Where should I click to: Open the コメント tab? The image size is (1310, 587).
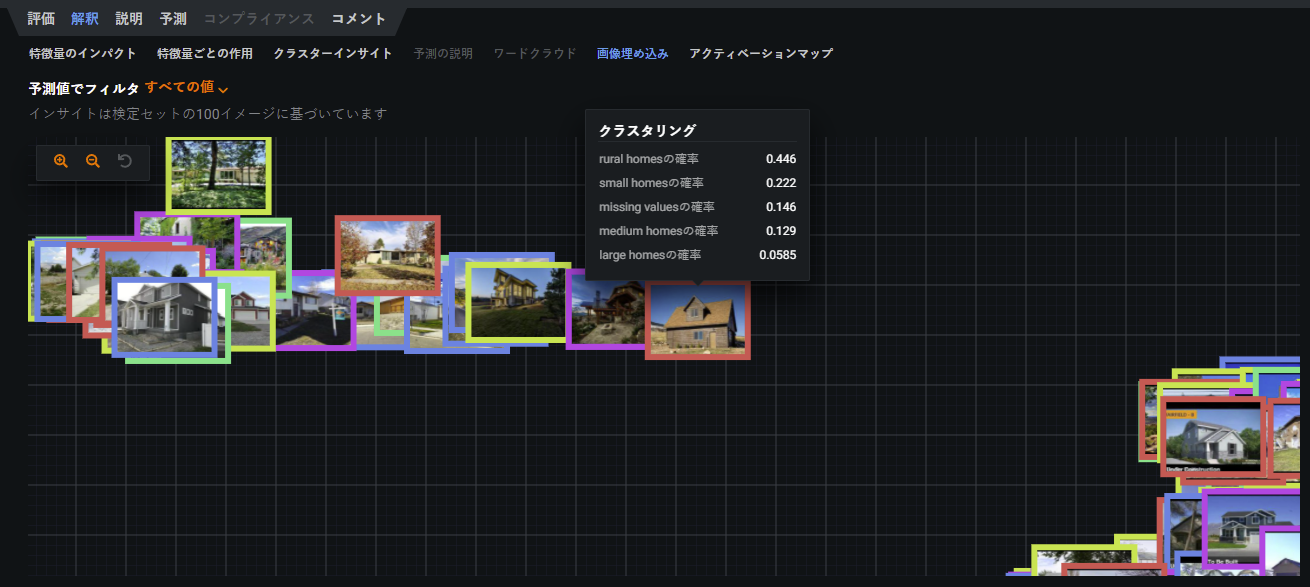[x=359, y=19]
